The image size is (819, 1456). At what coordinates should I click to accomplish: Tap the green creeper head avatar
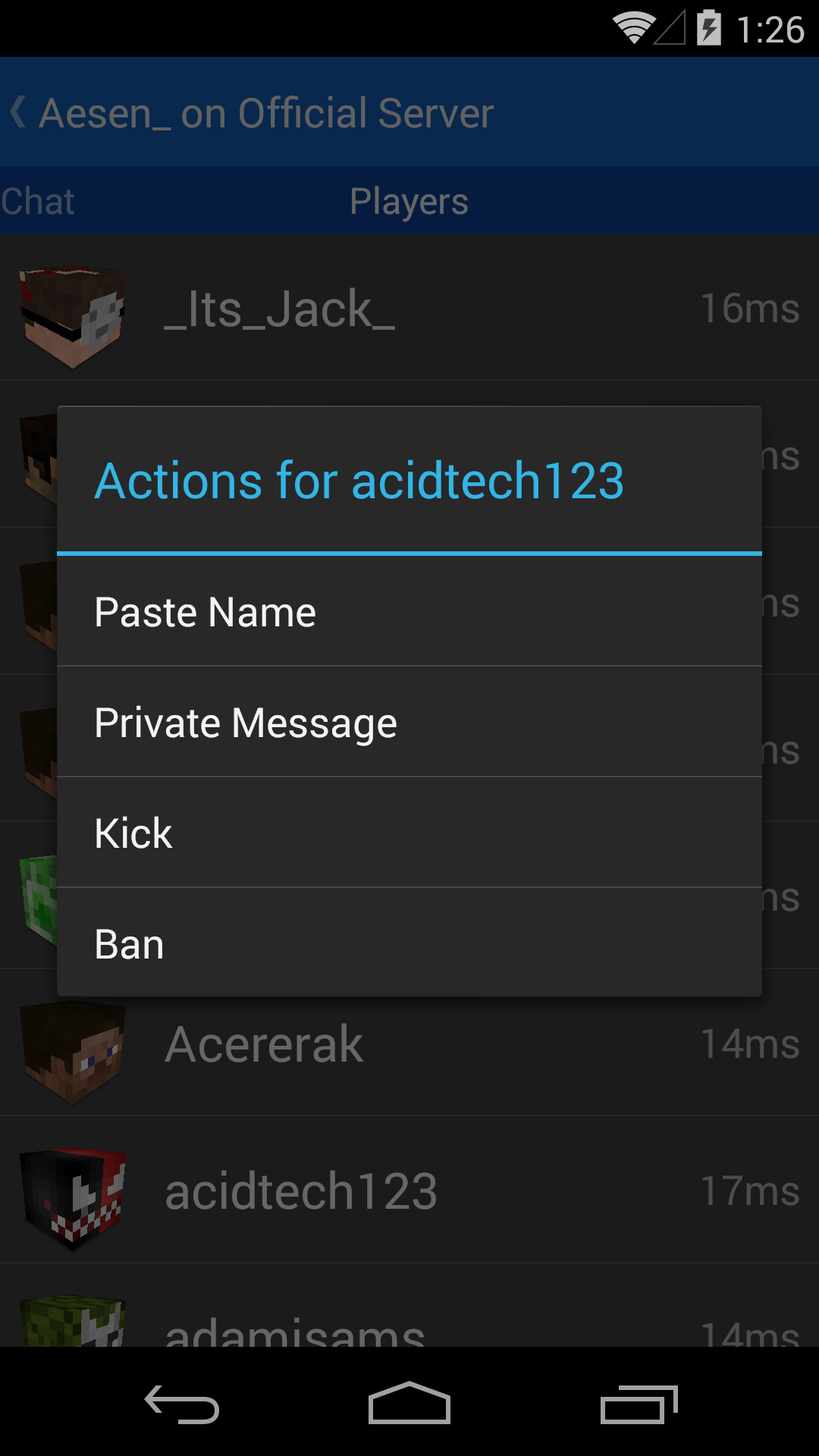[39, 899]
